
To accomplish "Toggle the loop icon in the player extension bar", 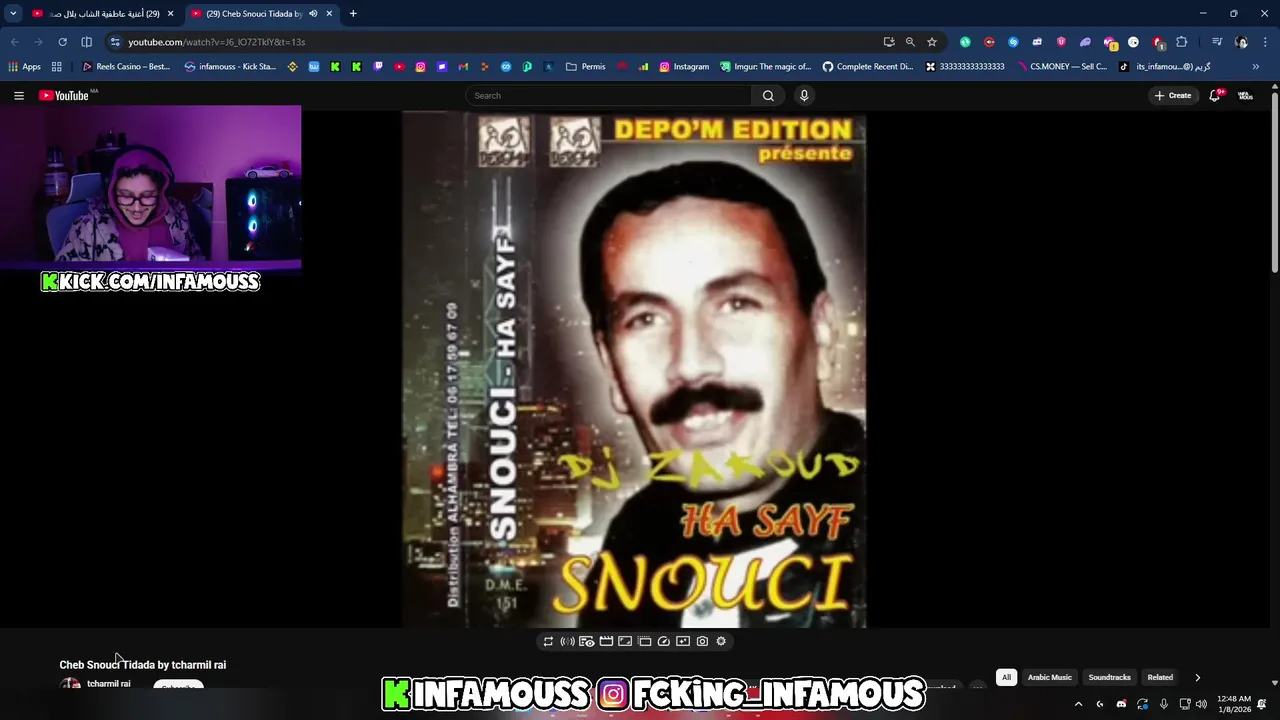I will coord(548,641).
